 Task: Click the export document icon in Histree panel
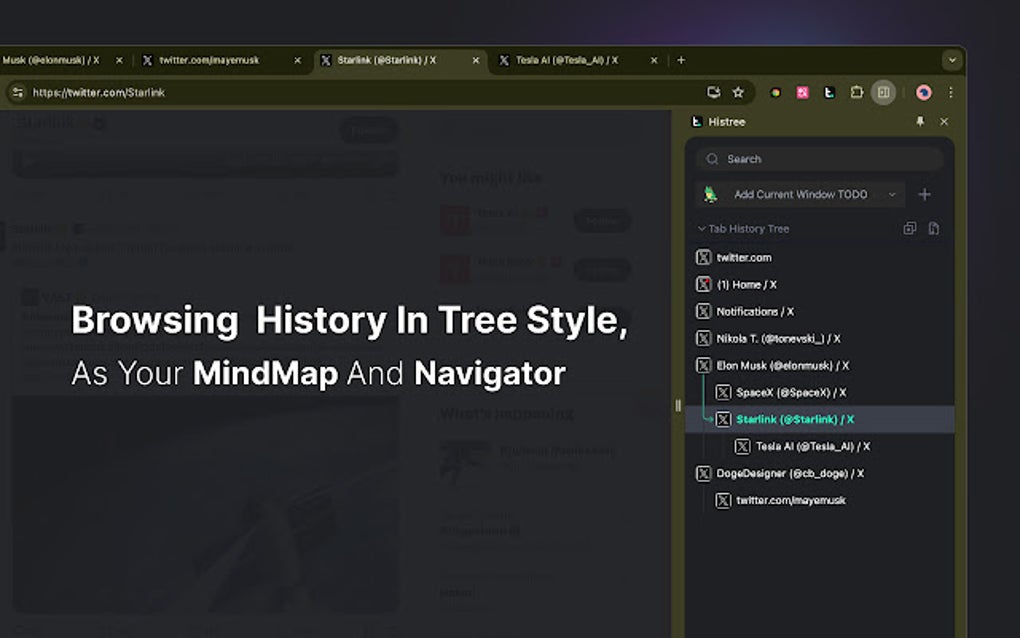pos(934,228)
